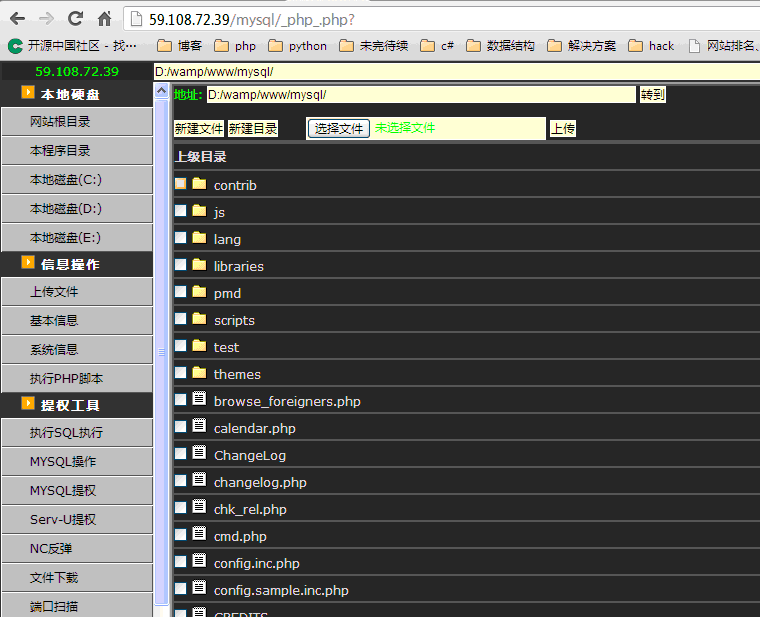The height and width of the screenshot is (617, 760).
Task: Tick the config.sample.inc.php checkbox
Action: pyautogui.click(x=181, y=588)
